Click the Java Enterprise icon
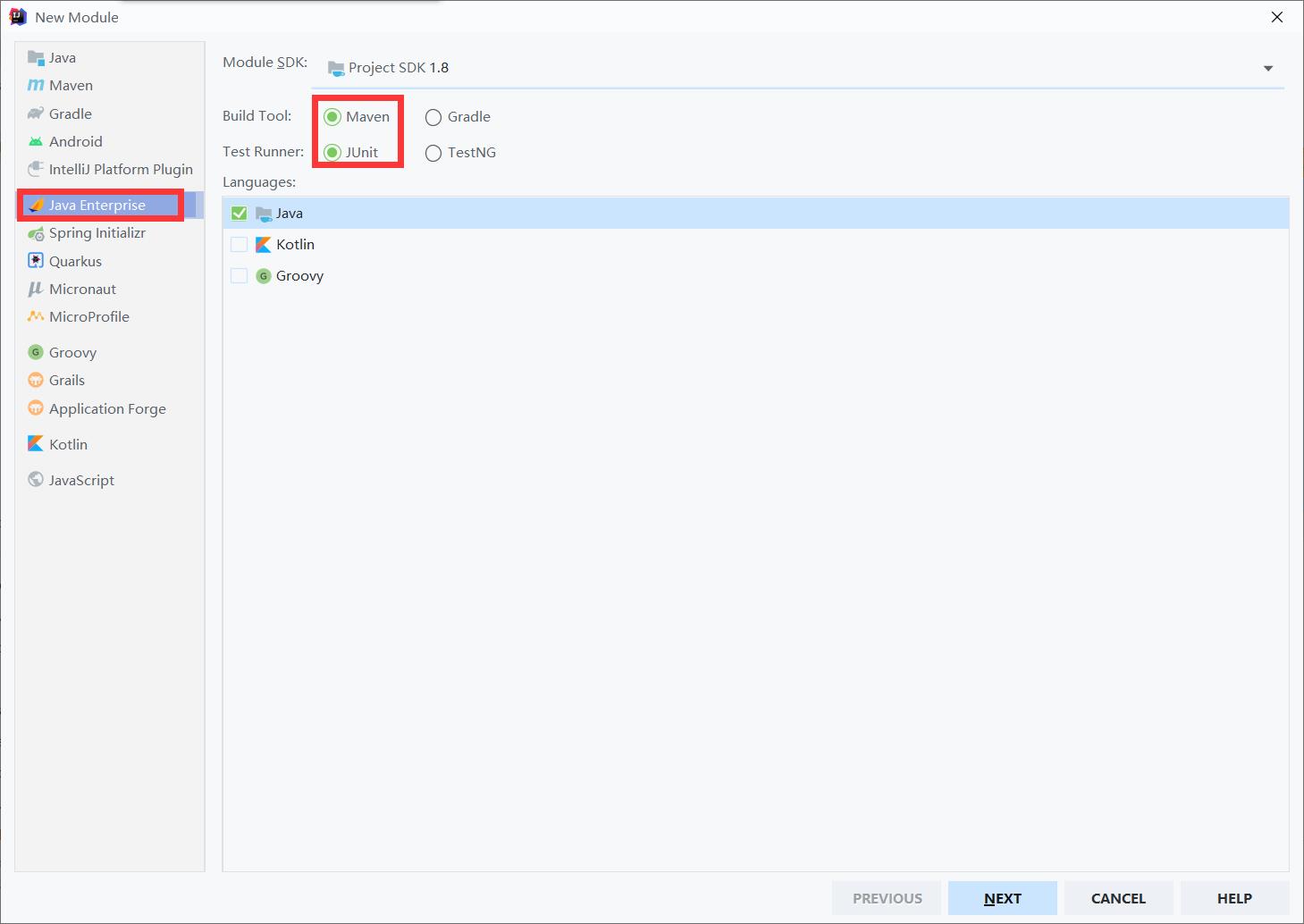Viewport: 1304px width, 924px height. point(36,206)
